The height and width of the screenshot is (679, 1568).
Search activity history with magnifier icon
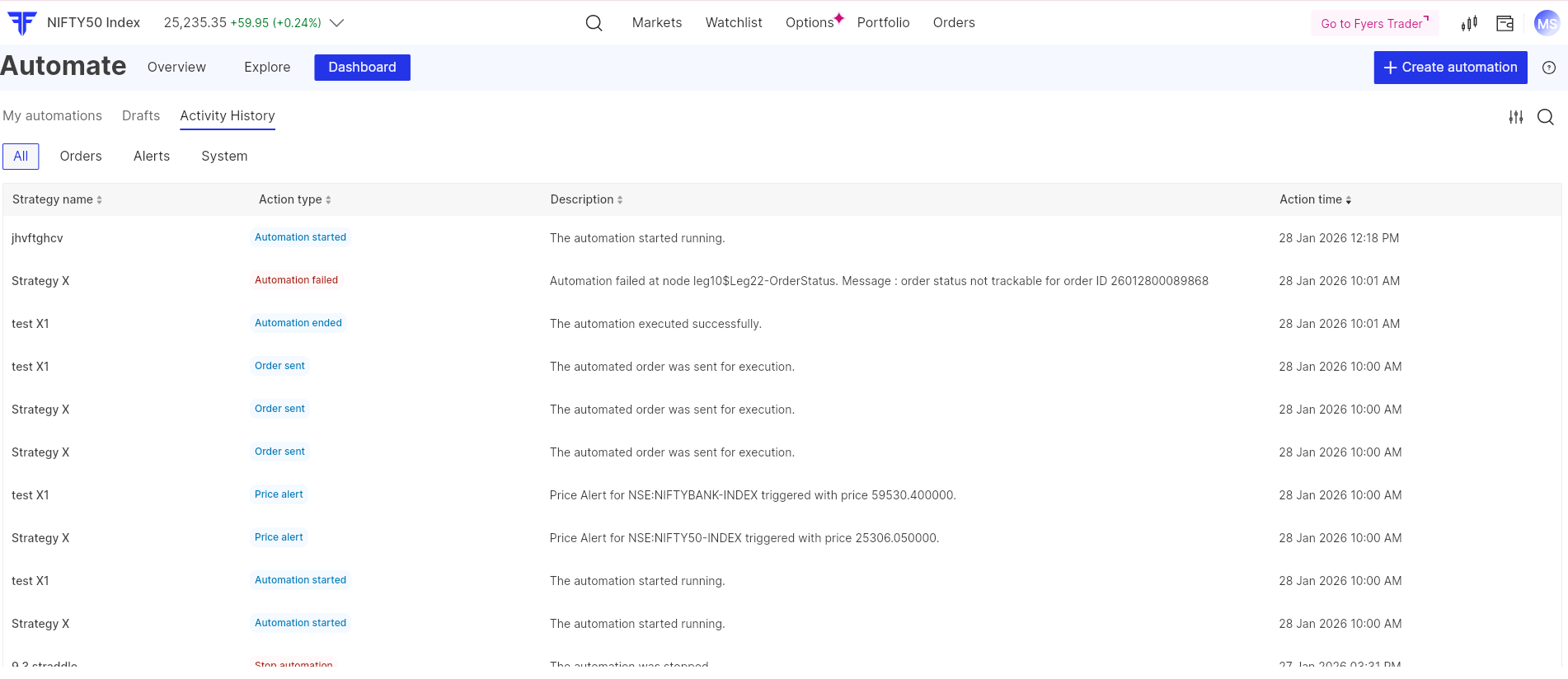(1546, 117)
